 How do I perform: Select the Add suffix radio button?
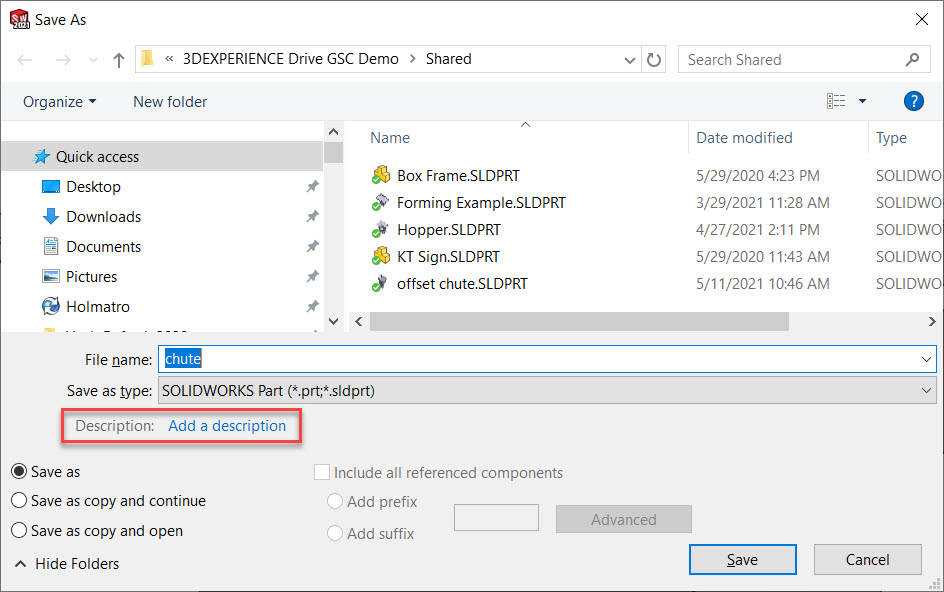click(x=335, y=533)
